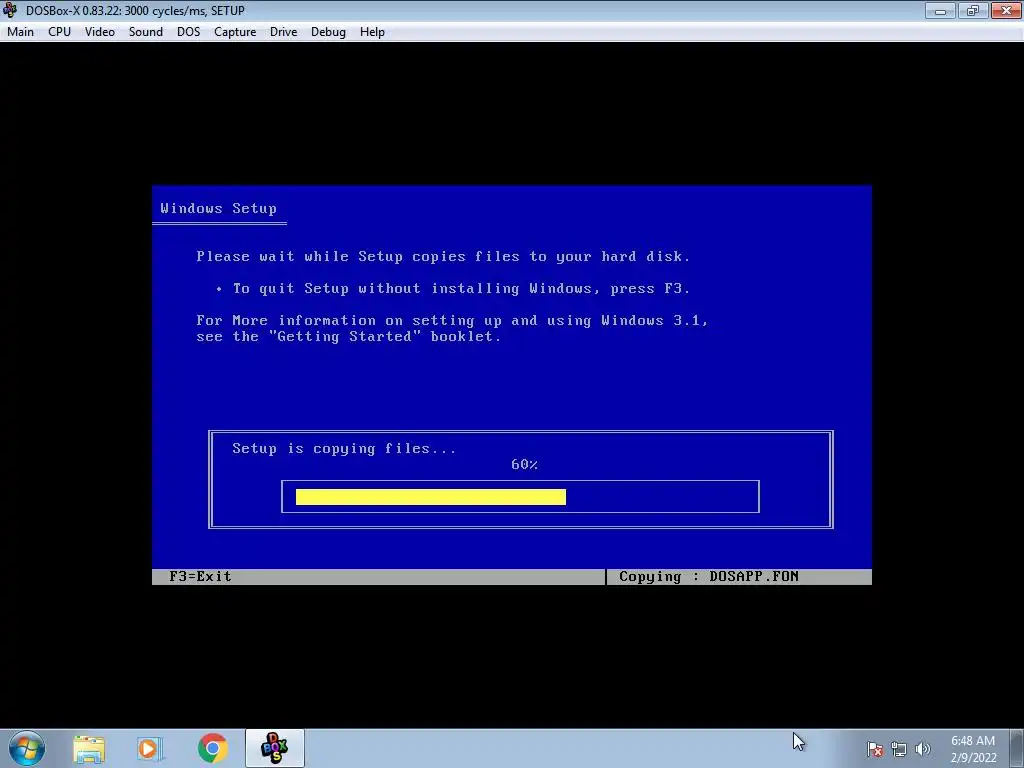Click the 'Please wait while Setup copies files' line

[443, 256]
